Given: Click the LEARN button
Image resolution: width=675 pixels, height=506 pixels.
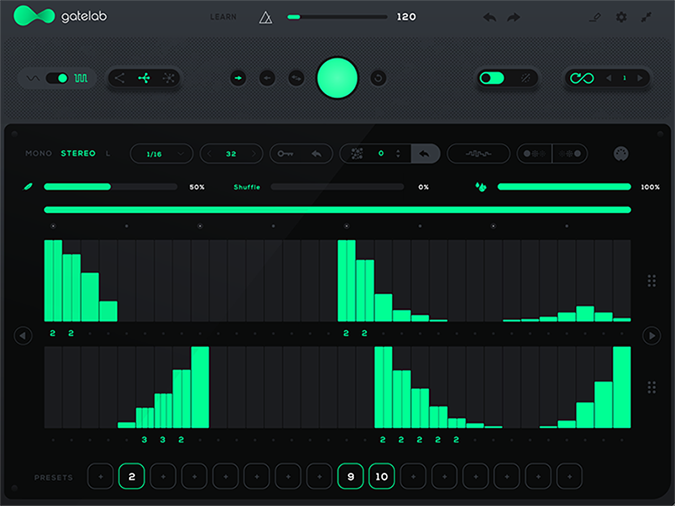Looking at the screenshot, I should pos(224,17).
